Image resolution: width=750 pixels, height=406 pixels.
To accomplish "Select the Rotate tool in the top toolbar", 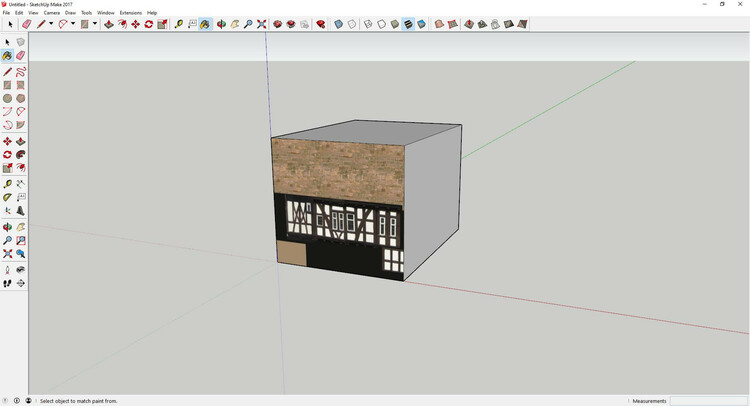I will pos(149,24).
